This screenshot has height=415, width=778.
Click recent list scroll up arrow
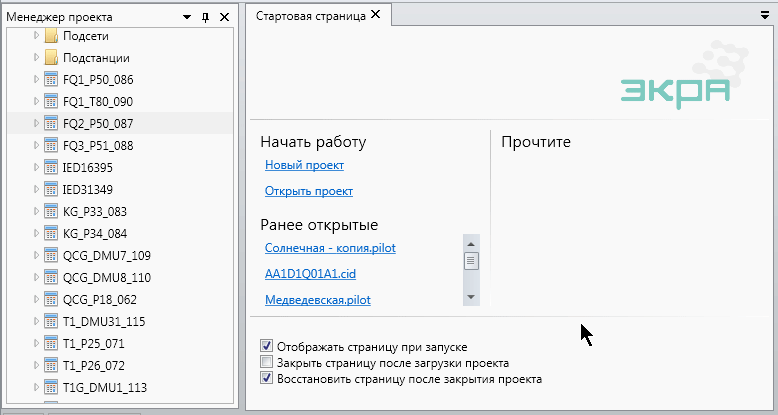[x=471, y=244]
